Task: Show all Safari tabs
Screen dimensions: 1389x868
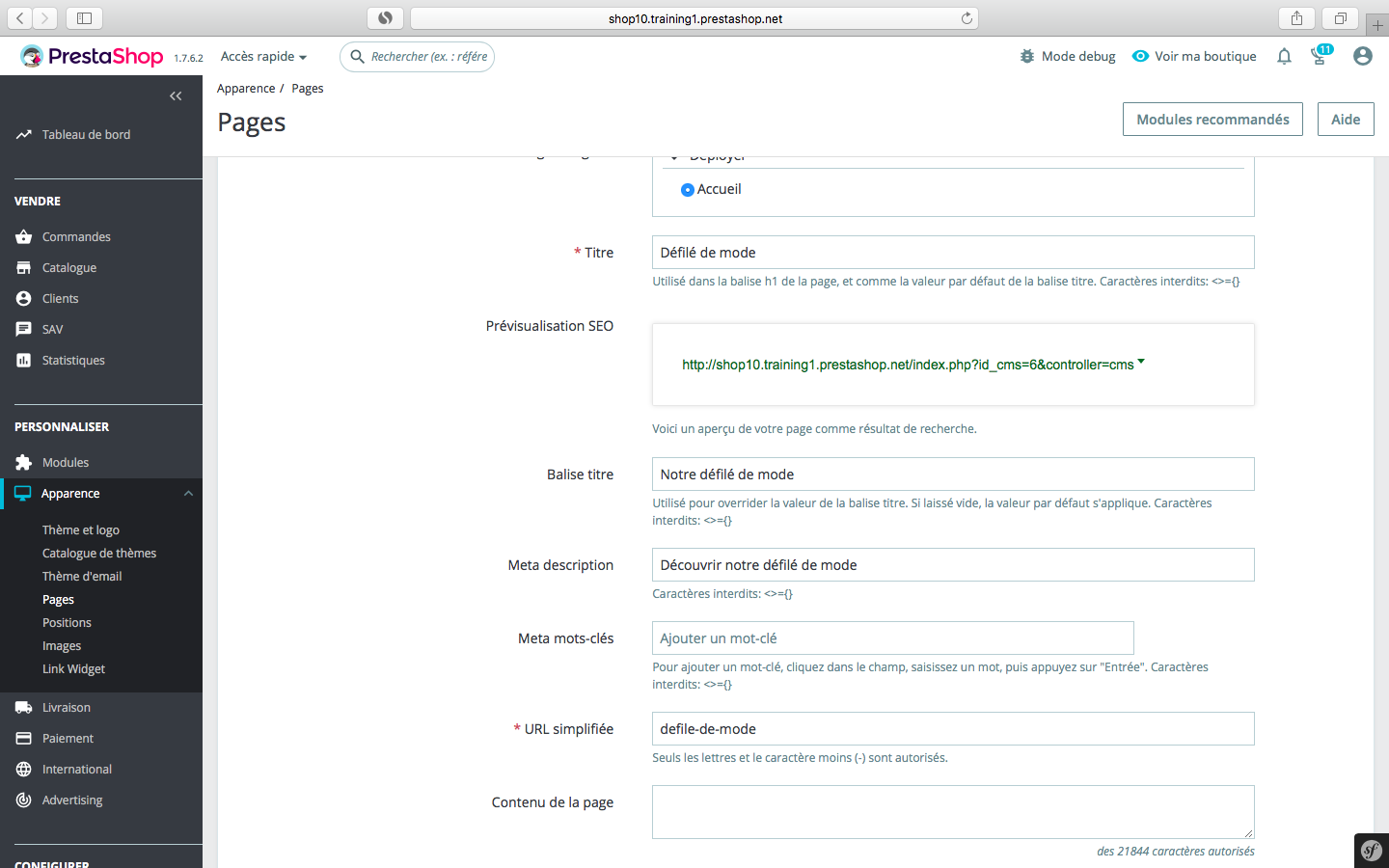Action: pos(1341,18)
